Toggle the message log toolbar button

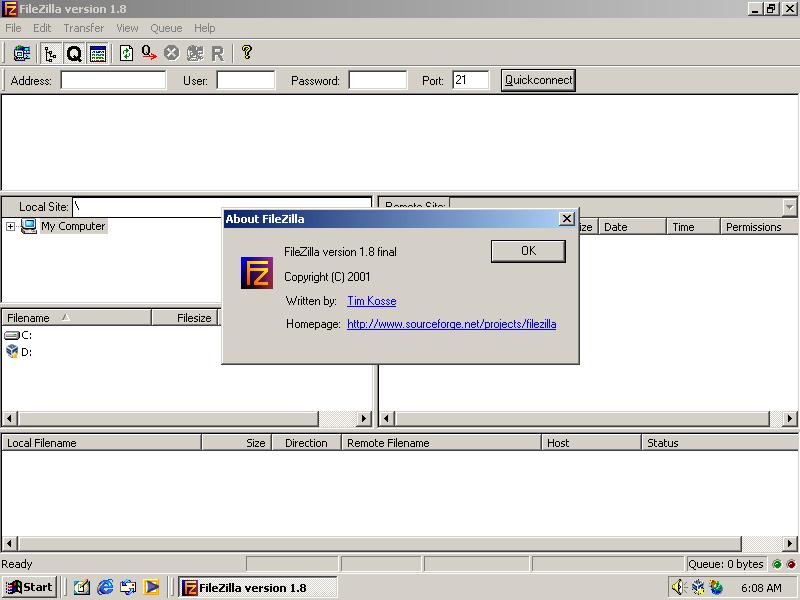point(98,53)
